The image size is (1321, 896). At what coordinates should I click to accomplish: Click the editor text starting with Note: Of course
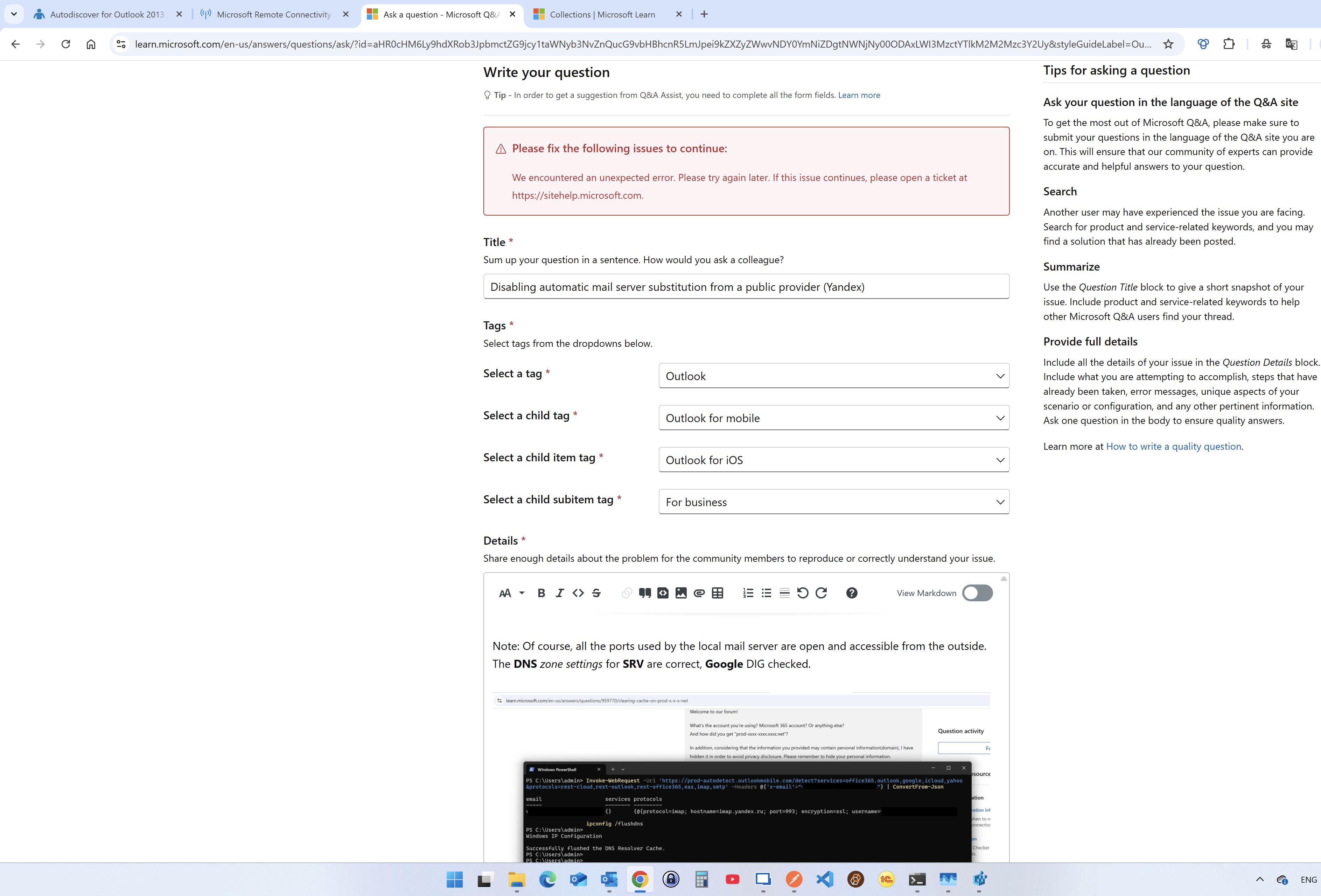coord(739,655)
